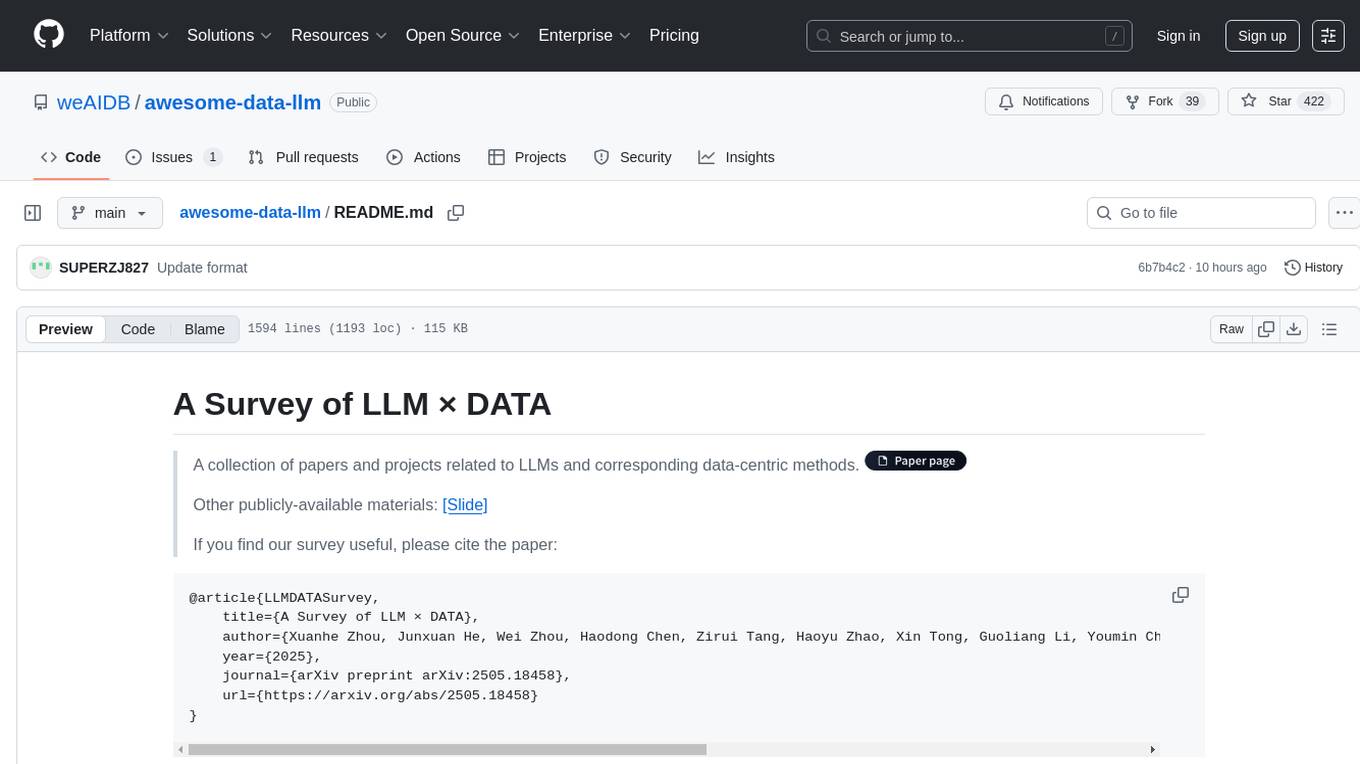Expand the Enterprise menu
1360x764 pixels.
584,35
